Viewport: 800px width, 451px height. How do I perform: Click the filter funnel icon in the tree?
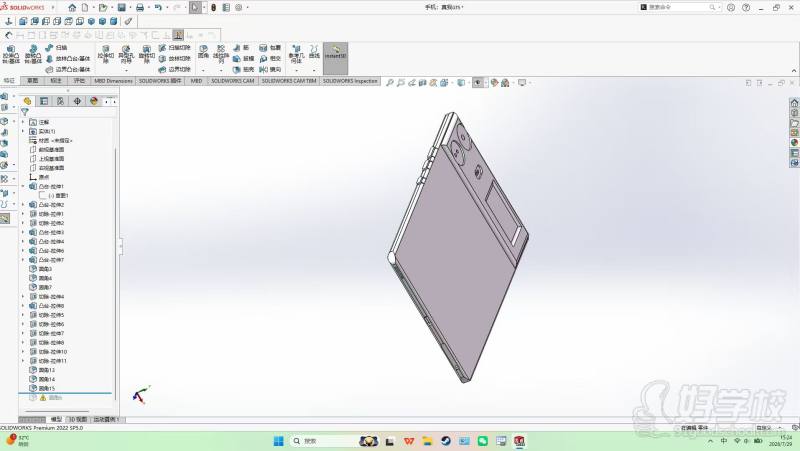click(x=24, y=112)
